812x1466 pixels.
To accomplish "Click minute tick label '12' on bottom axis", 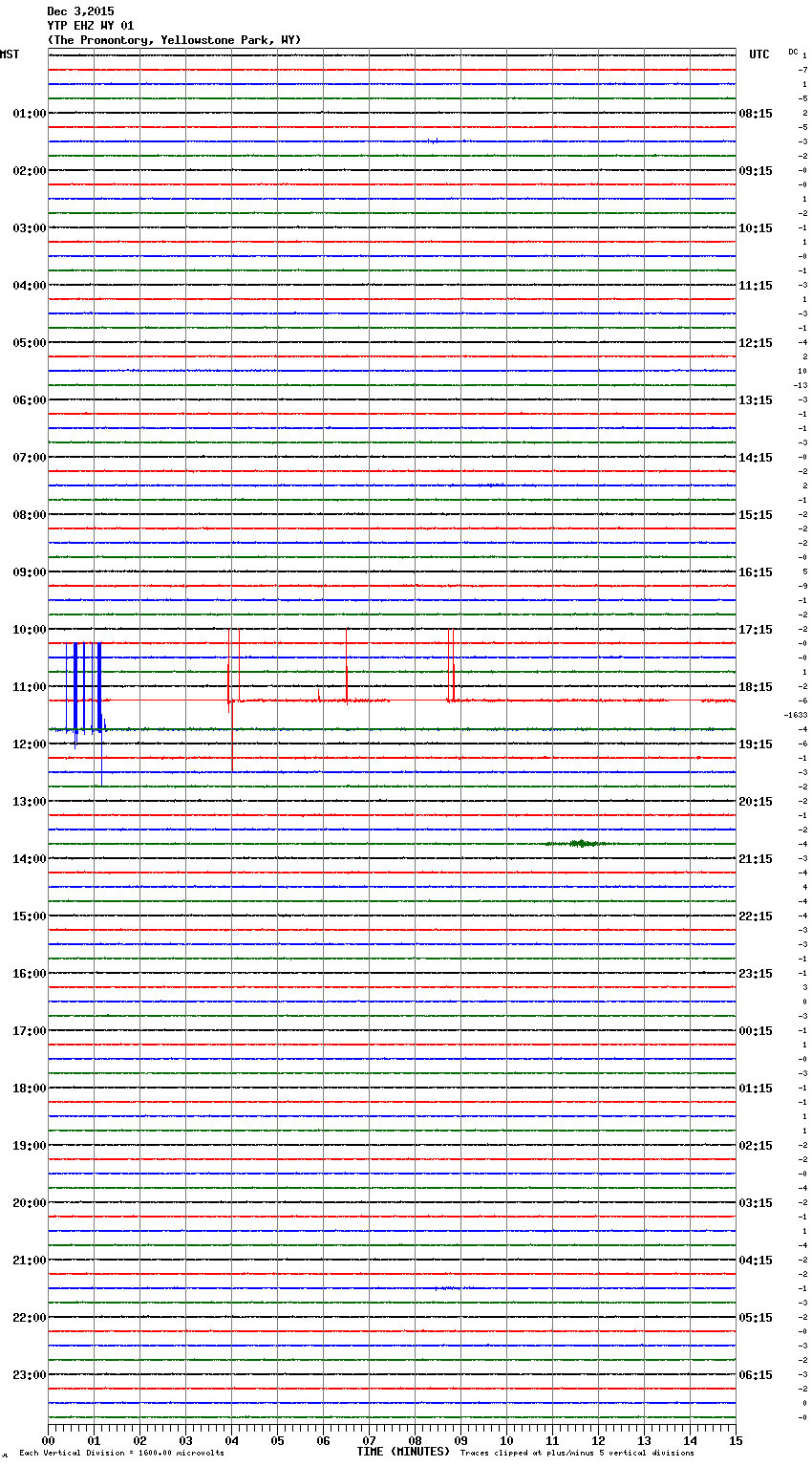I will tap(598, 1440).
